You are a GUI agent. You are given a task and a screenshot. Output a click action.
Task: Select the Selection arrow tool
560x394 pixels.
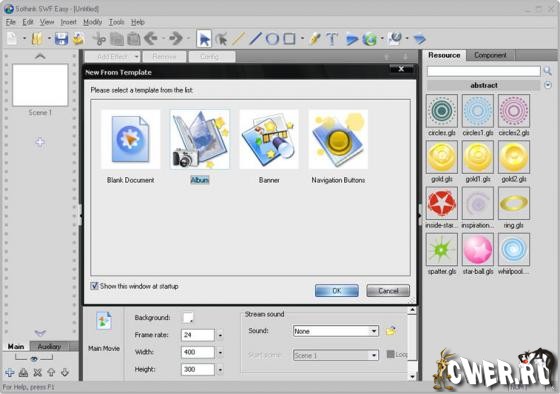click(204, 39)
